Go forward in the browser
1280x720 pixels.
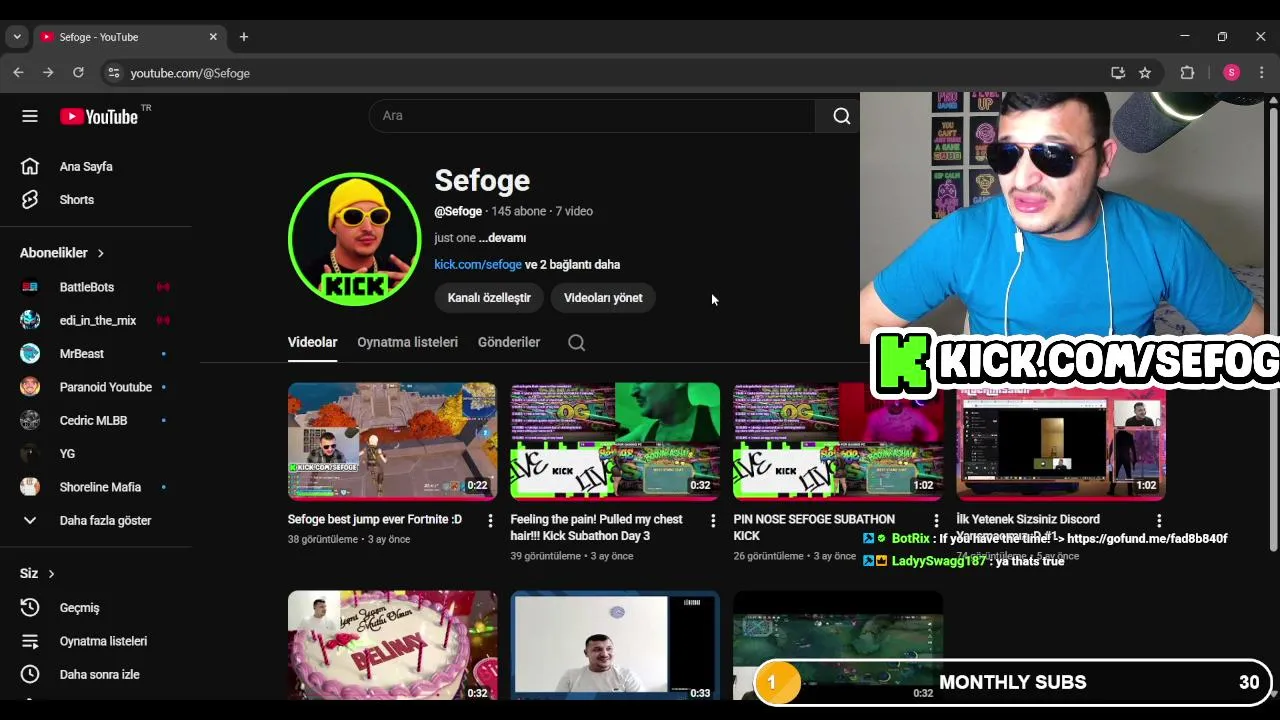(48, 73)
